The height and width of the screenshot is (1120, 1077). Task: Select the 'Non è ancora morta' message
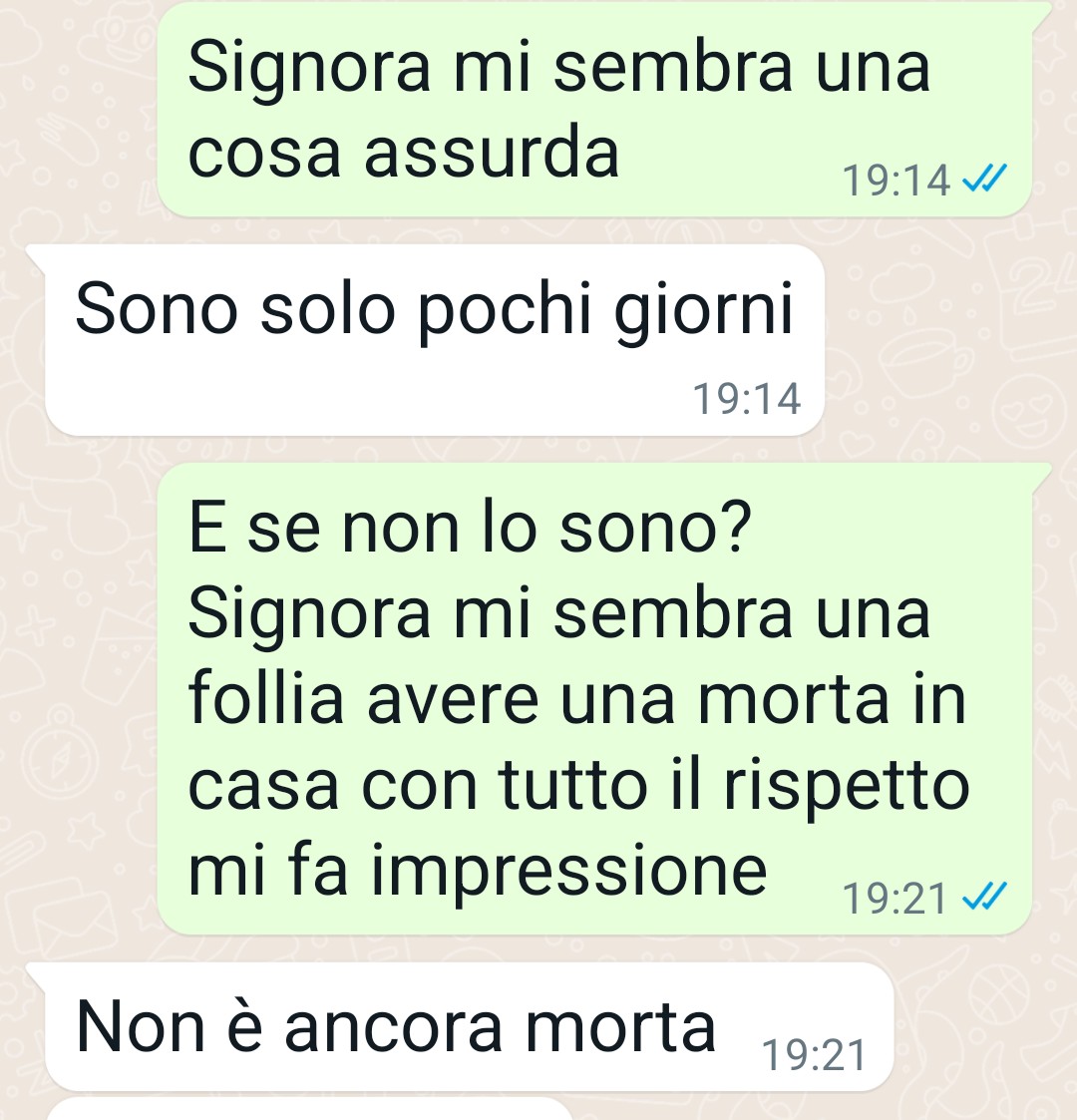(470, 1026)
